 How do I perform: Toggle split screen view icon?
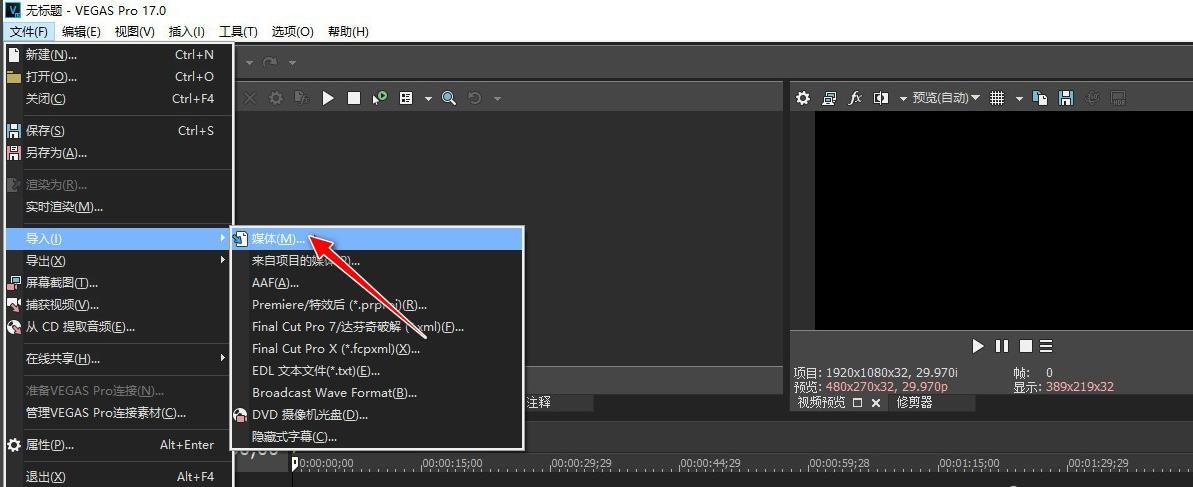click(881, 98)
